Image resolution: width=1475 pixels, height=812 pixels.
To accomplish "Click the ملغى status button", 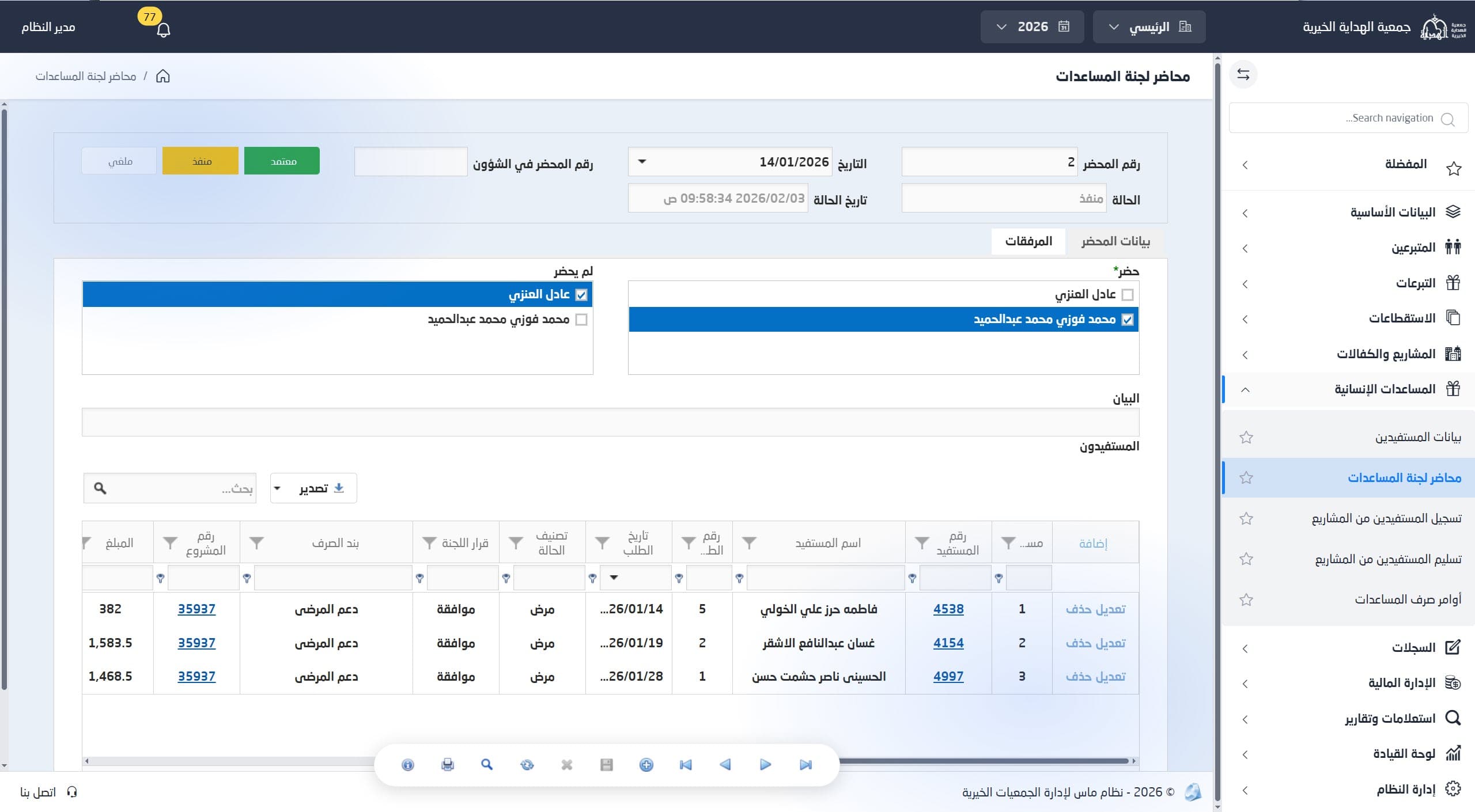I will (x=119, y=161).
